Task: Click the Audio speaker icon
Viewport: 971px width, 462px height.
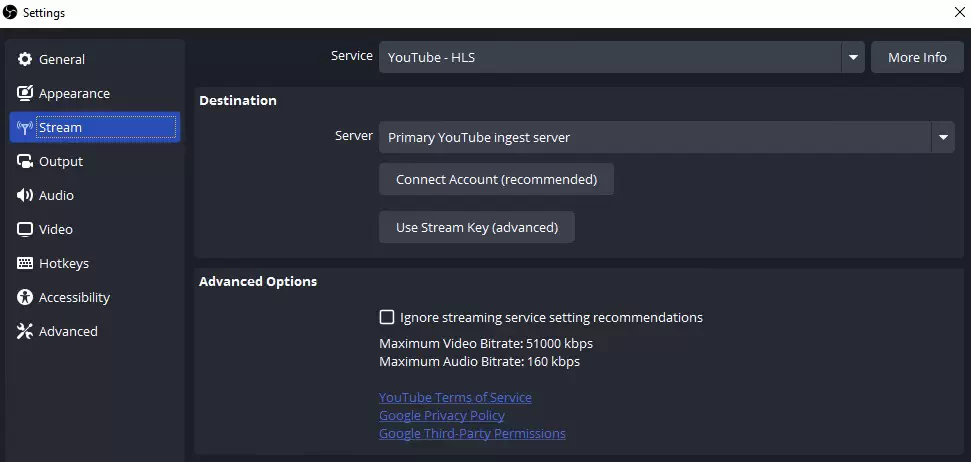Action: pos(25,196)
